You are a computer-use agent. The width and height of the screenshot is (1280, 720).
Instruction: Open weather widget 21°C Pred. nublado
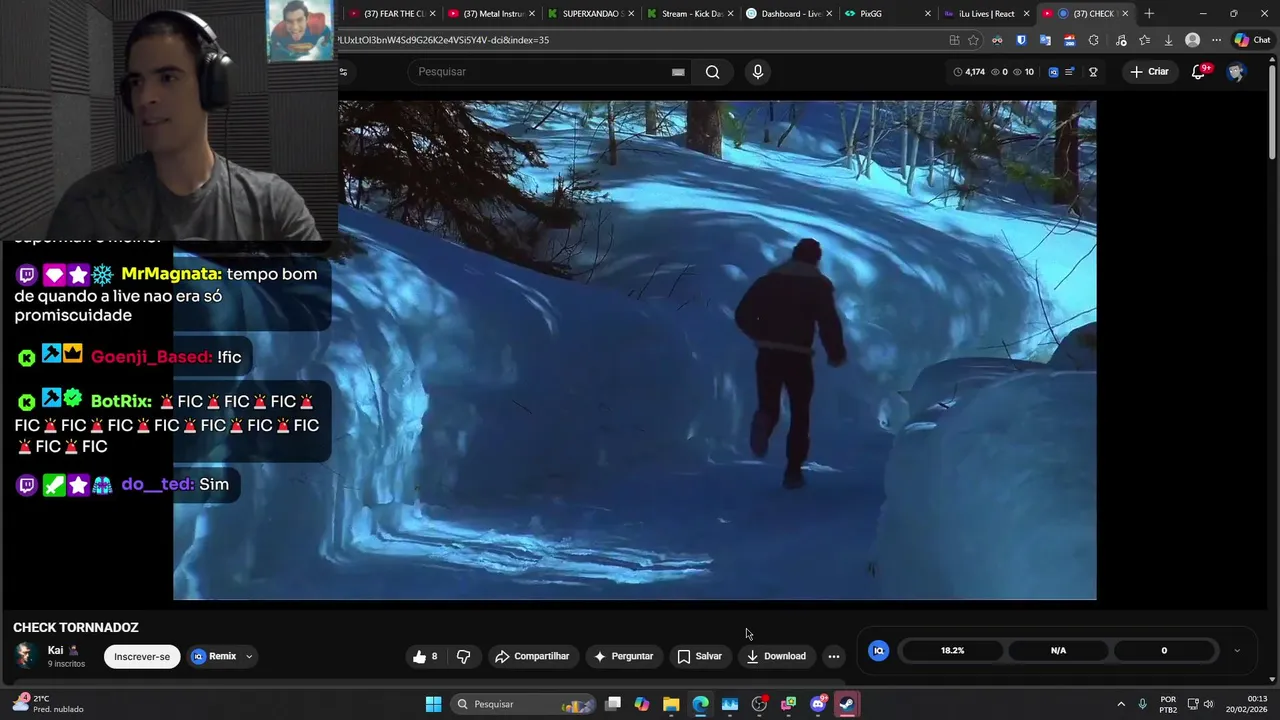[47, 704]
